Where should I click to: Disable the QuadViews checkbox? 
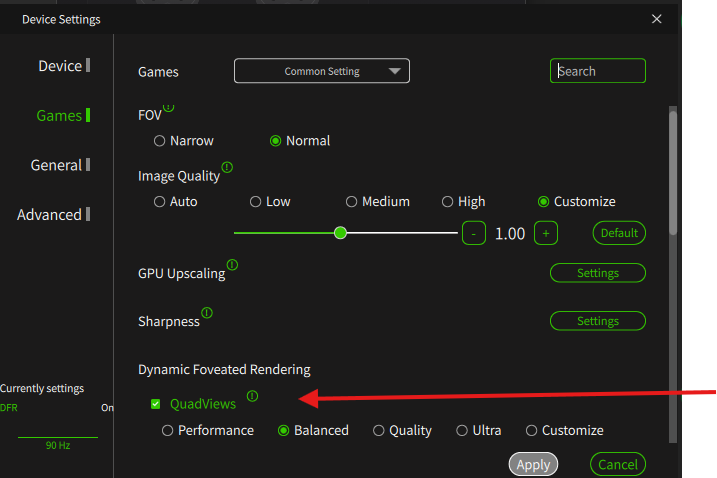click(155, 404)
